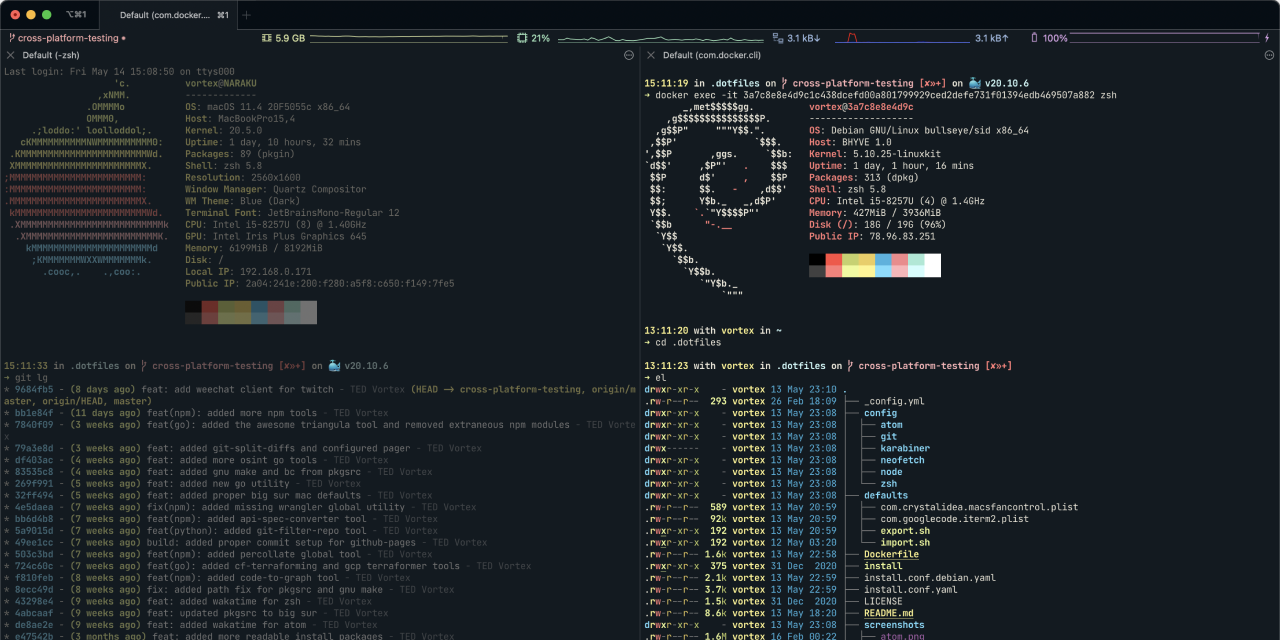
Task: Click commit hash 8ecc49d in git log
Action: (35, 590)
